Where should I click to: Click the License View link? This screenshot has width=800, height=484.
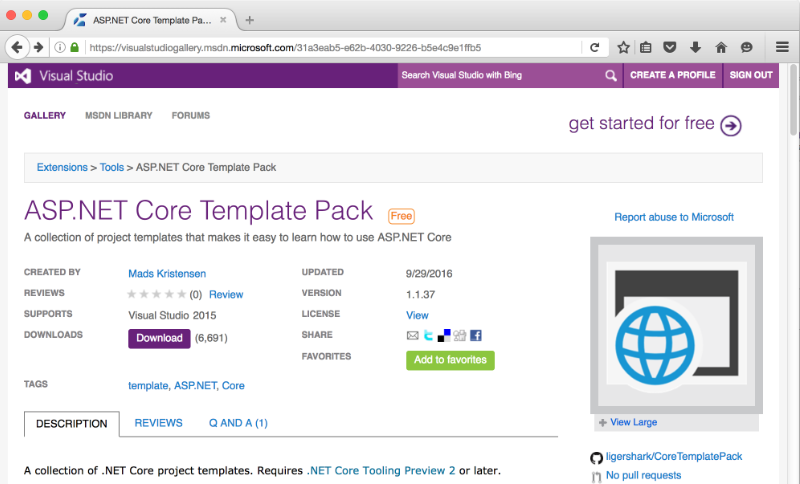417,315
